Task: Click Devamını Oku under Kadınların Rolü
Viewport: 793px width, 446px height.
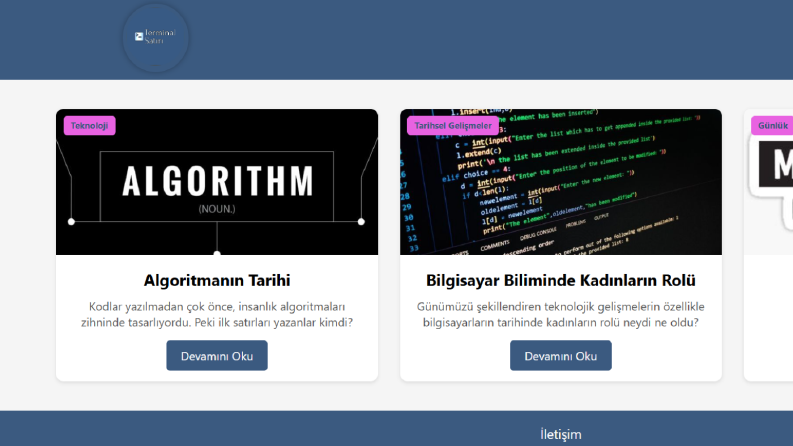Action: (561, 355)
